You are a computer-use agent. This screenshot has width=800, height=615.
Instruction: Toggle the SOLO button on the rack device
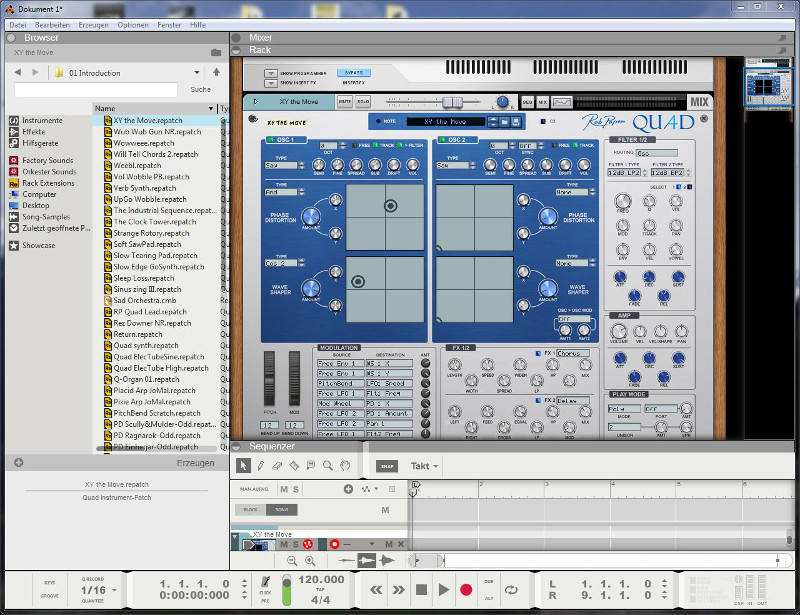[363, 102]
